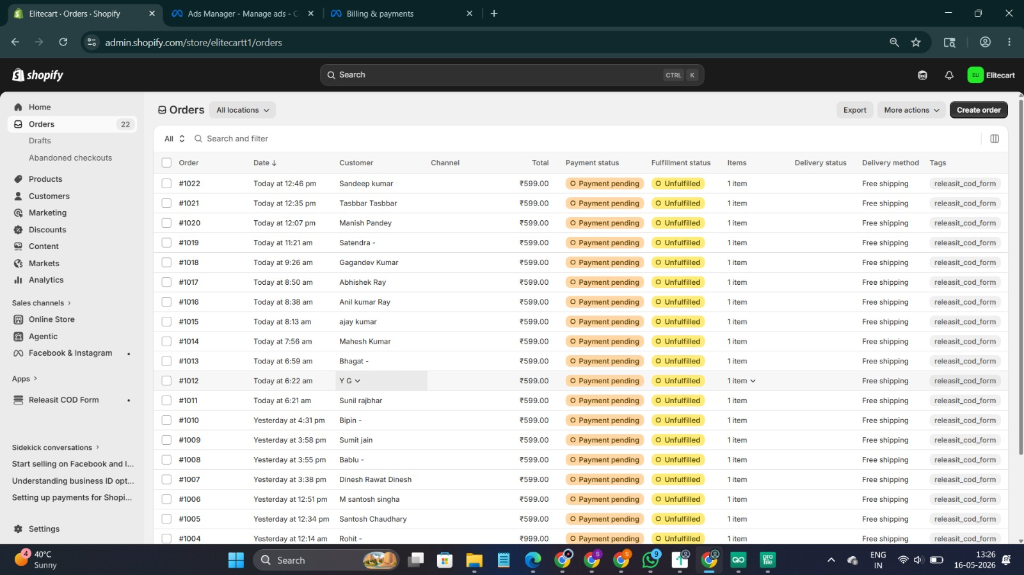Sort by the Date column header

264,163
